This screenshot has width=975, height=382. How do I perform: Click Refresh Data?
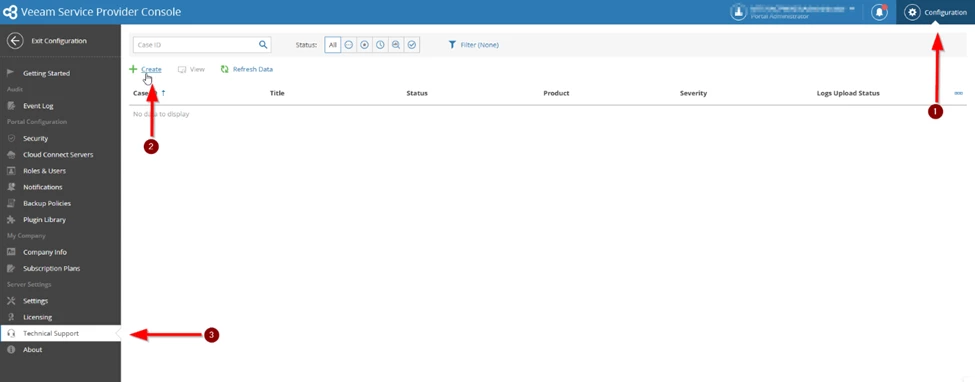(x=246, y=69)
